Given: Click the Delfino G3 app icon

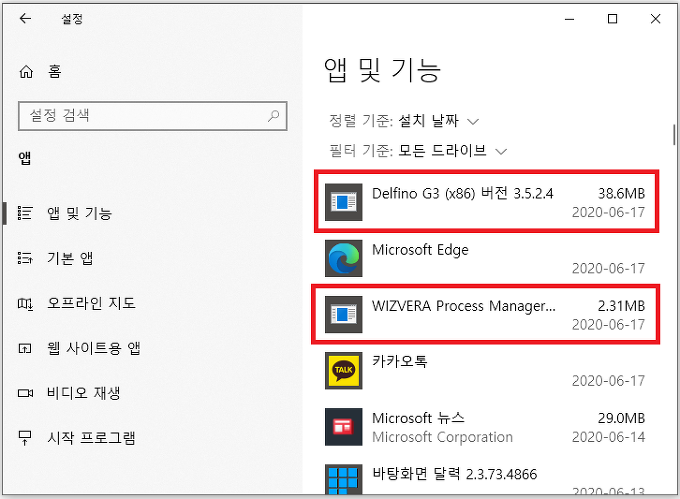Looking at the screenshot, I should tap(343, 202).
